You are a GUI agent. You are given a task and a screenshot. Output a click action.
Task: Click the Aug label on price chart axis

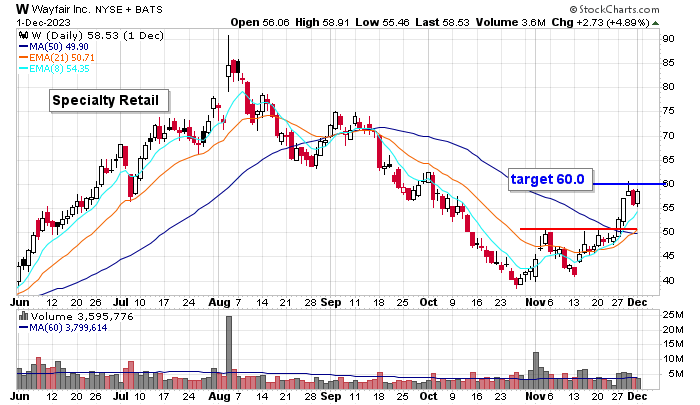219,303
